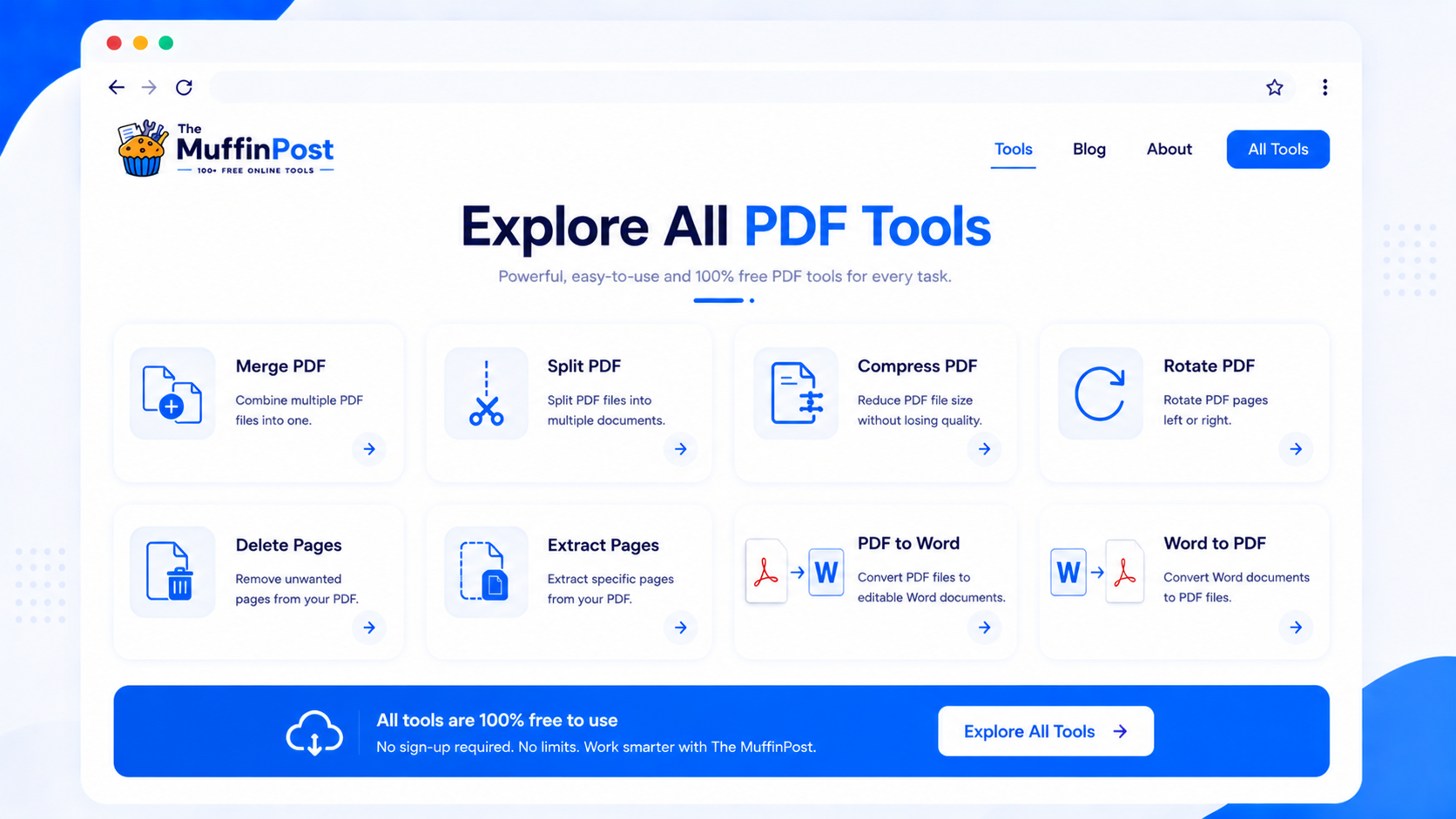Click the Split PDF scissors icon
This screenshot has height=819, width=1456.
click(486, 393)
